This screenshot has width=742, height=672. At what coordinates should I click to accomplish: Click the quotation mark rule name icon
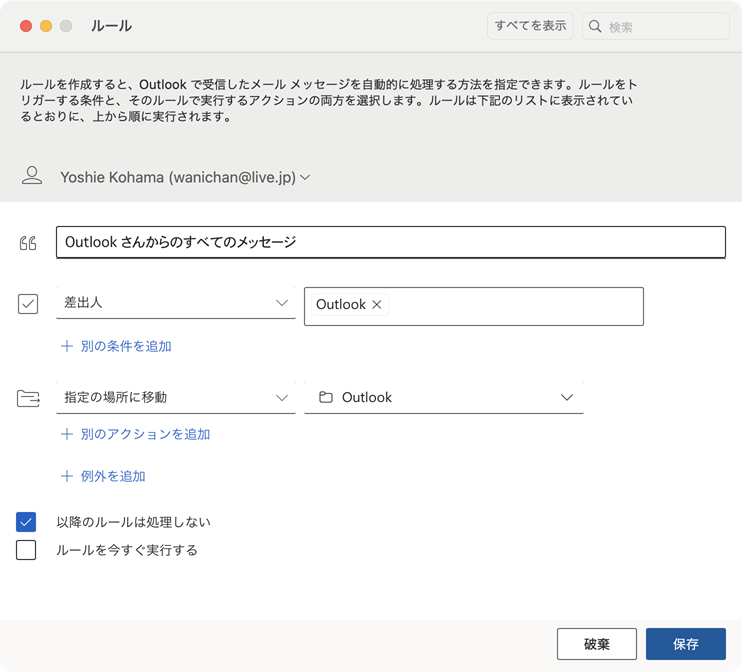[28, 243]
